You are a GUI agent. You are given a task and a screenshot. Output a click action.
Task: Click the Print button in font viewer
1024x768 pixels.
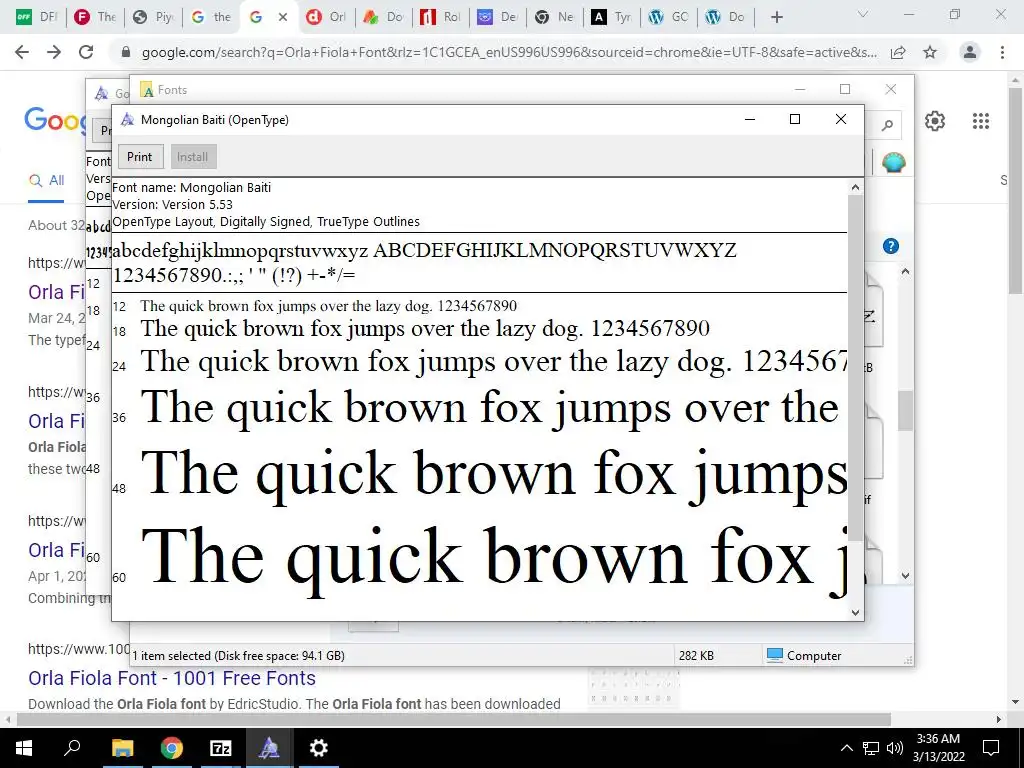(140, 157)
